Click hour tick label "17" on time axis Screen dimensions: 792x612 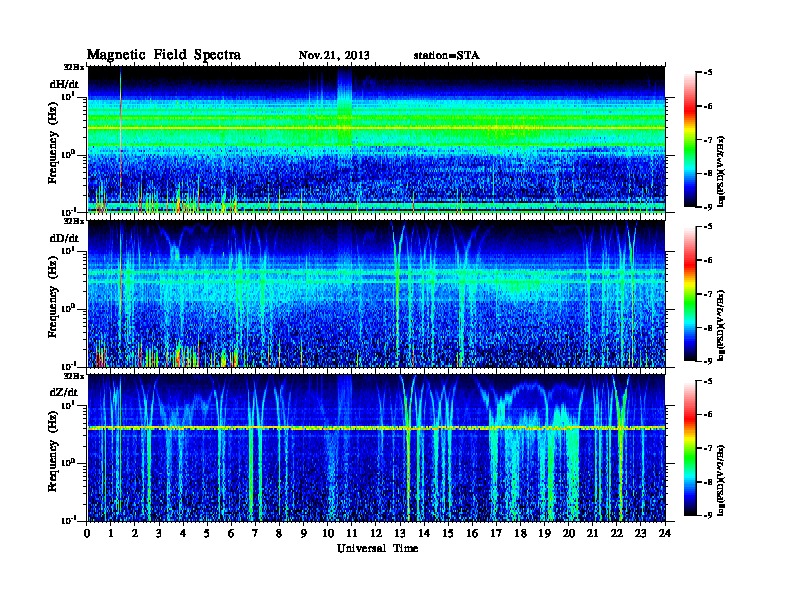496,534
